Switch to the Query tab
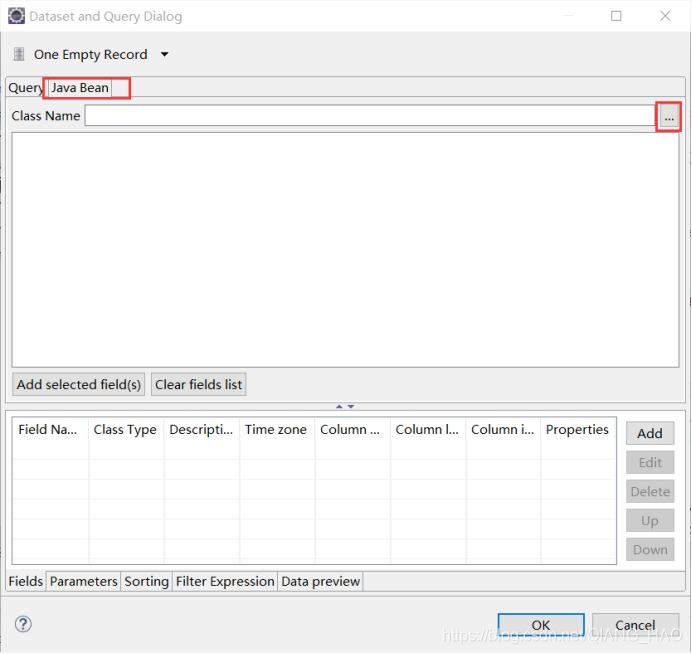The image size is (692, 654). (x=25, y=88)
